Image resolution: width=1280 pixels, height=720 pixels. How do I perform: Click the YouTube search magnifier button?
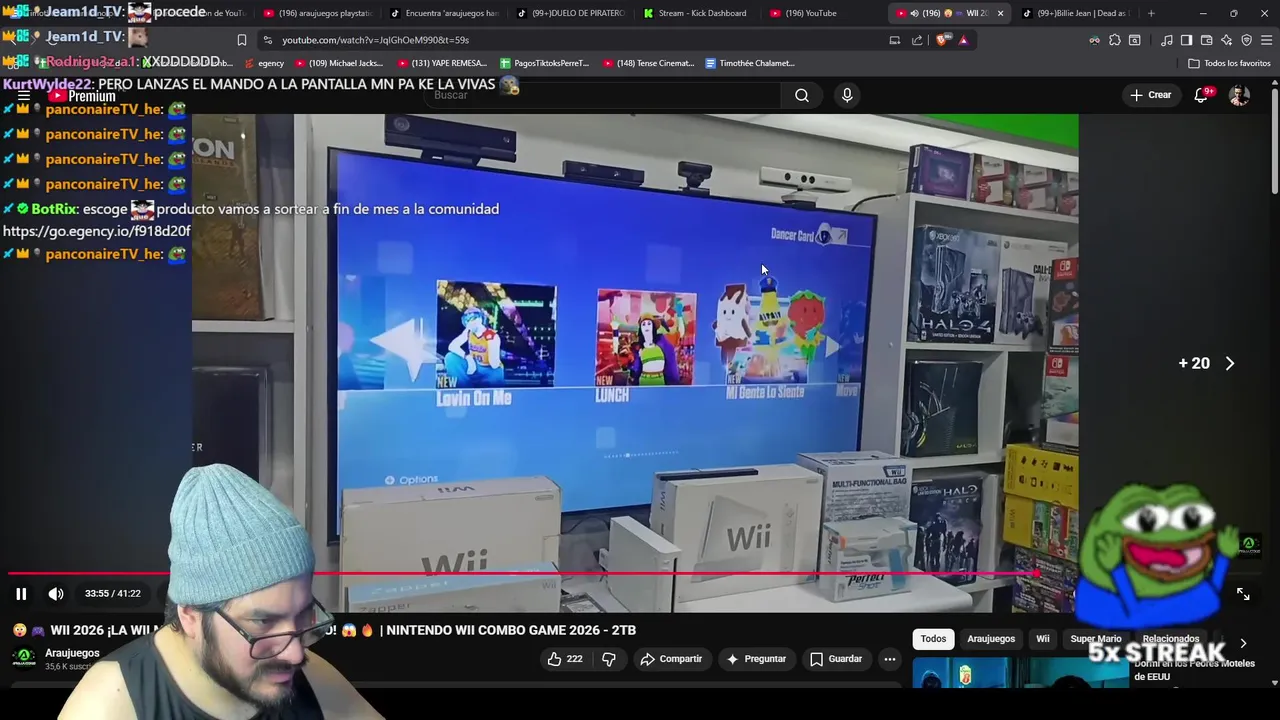(x=802, y=95)
